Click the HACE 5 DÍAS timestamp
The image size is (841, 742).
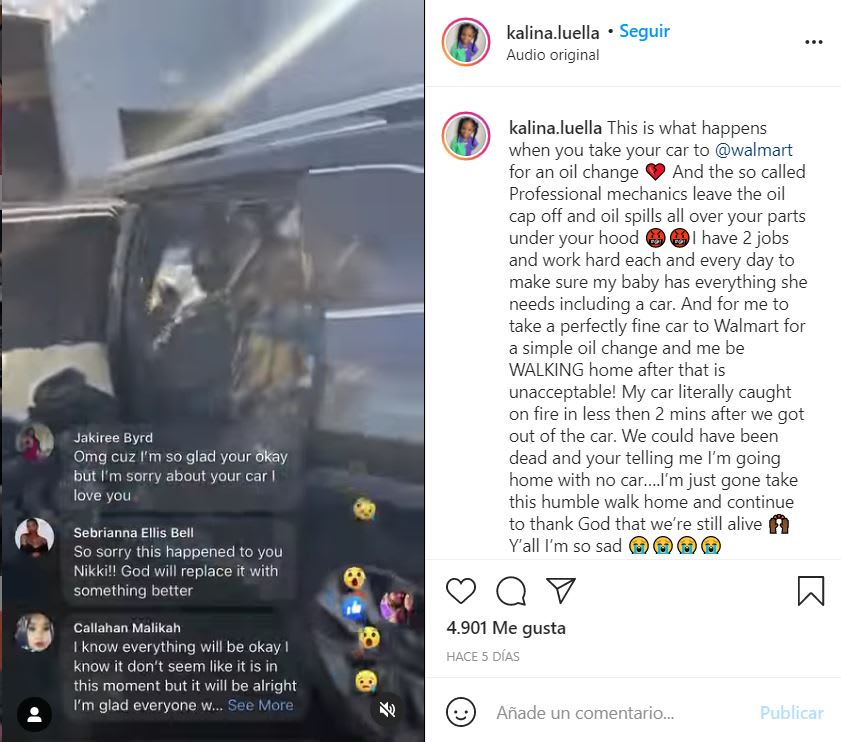tap(483, 657)
